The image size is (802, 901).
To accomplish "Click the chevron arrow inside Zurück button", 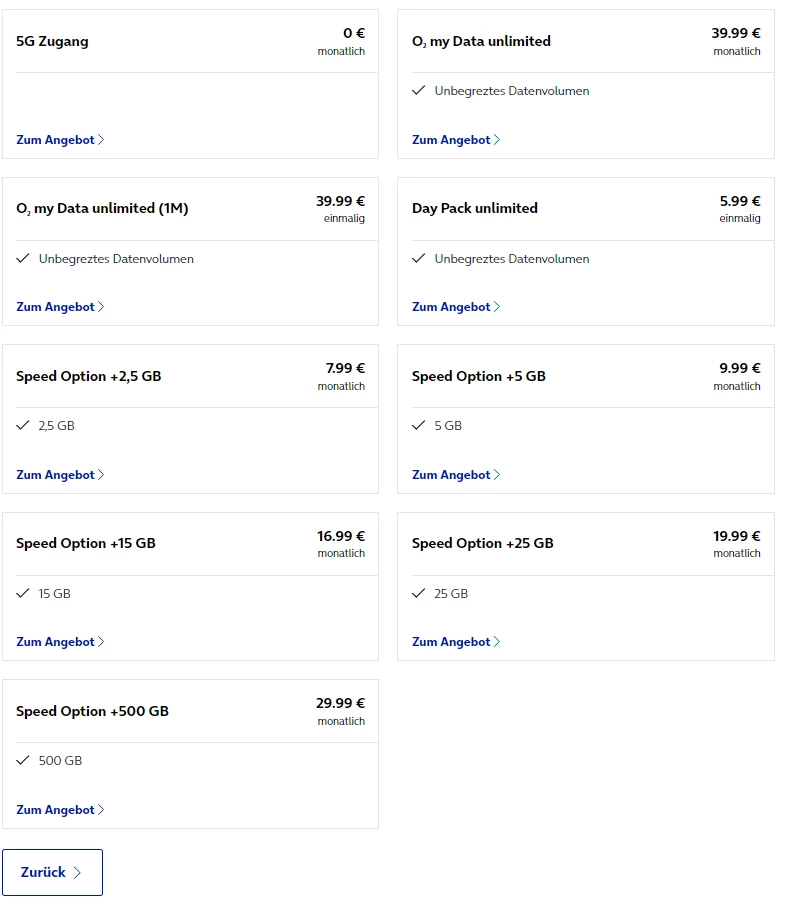I will (x=78, y=873).
